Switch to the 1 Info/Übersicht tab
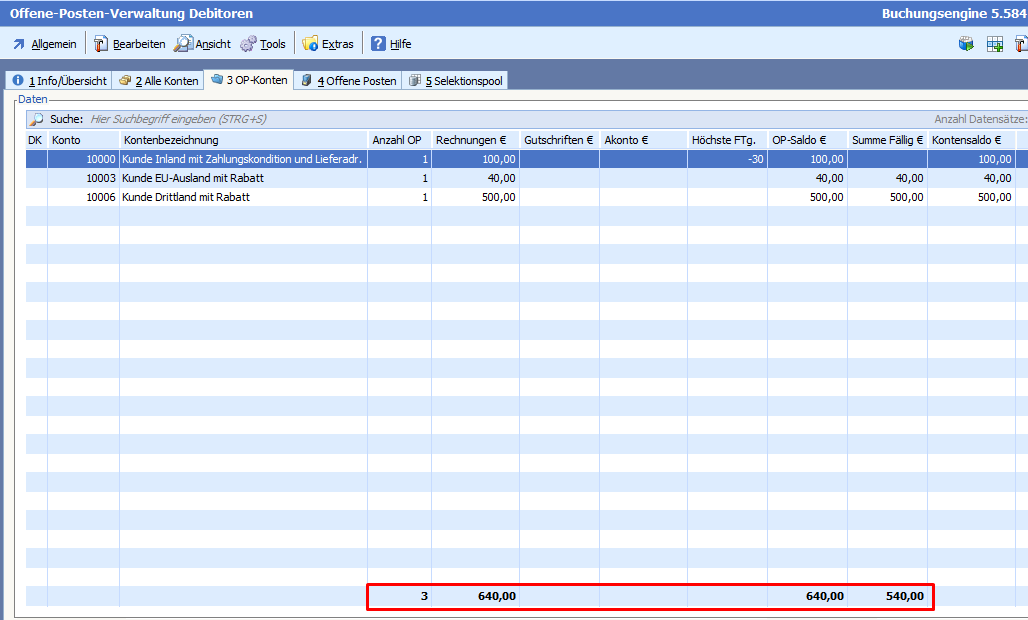 pos(59,81)
